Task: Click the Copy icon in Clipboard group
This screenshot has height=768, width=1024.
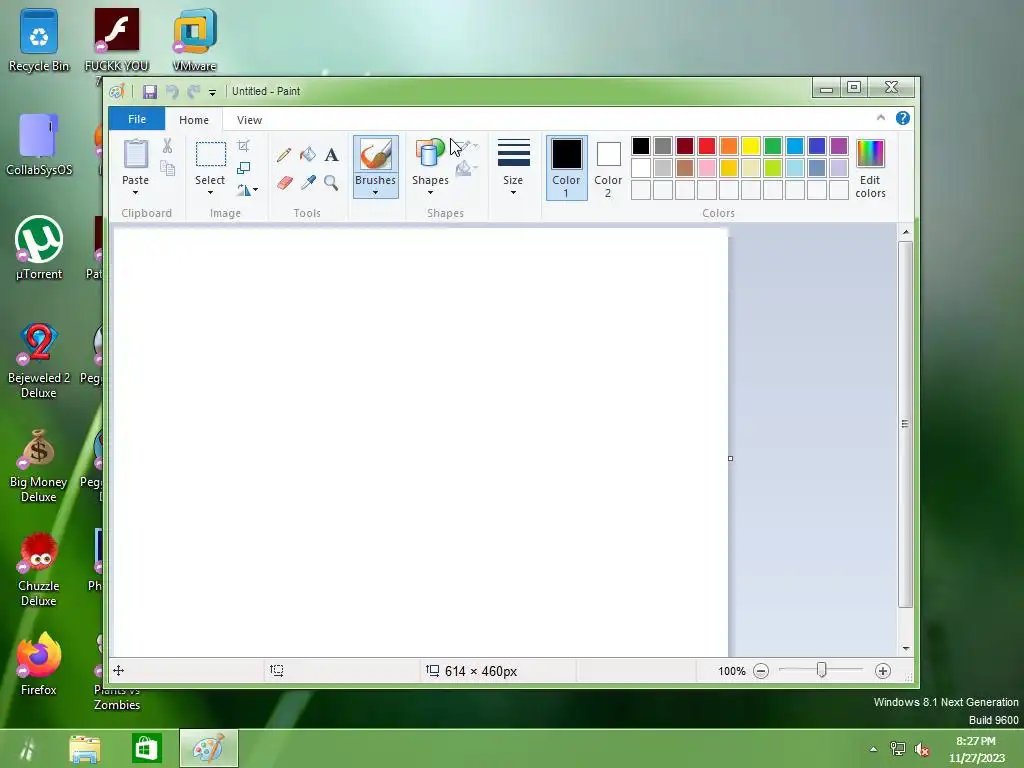Action: coord(168,168)
